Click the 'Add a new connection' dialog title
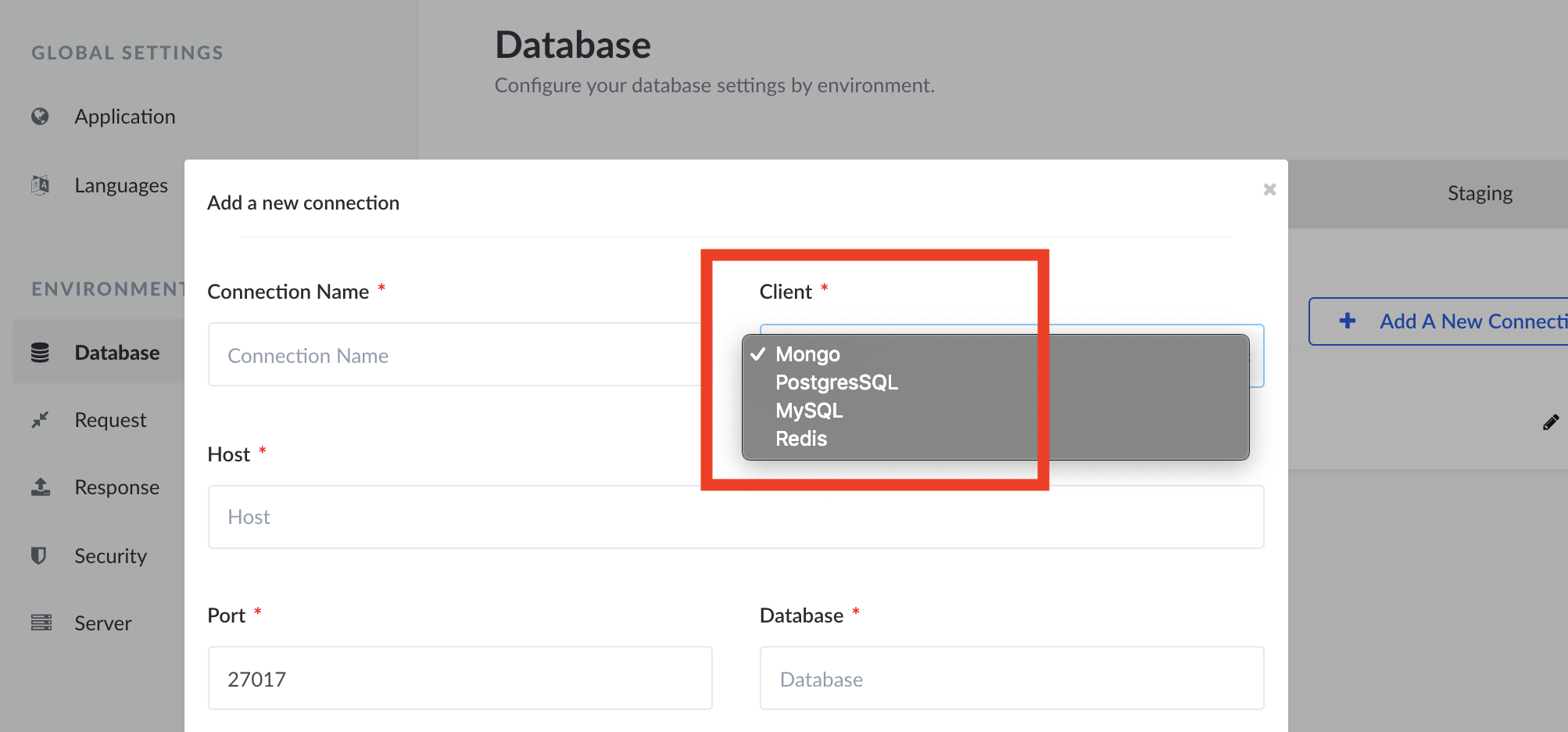The height and width of the screenshot is (732, 1568). 303,203
